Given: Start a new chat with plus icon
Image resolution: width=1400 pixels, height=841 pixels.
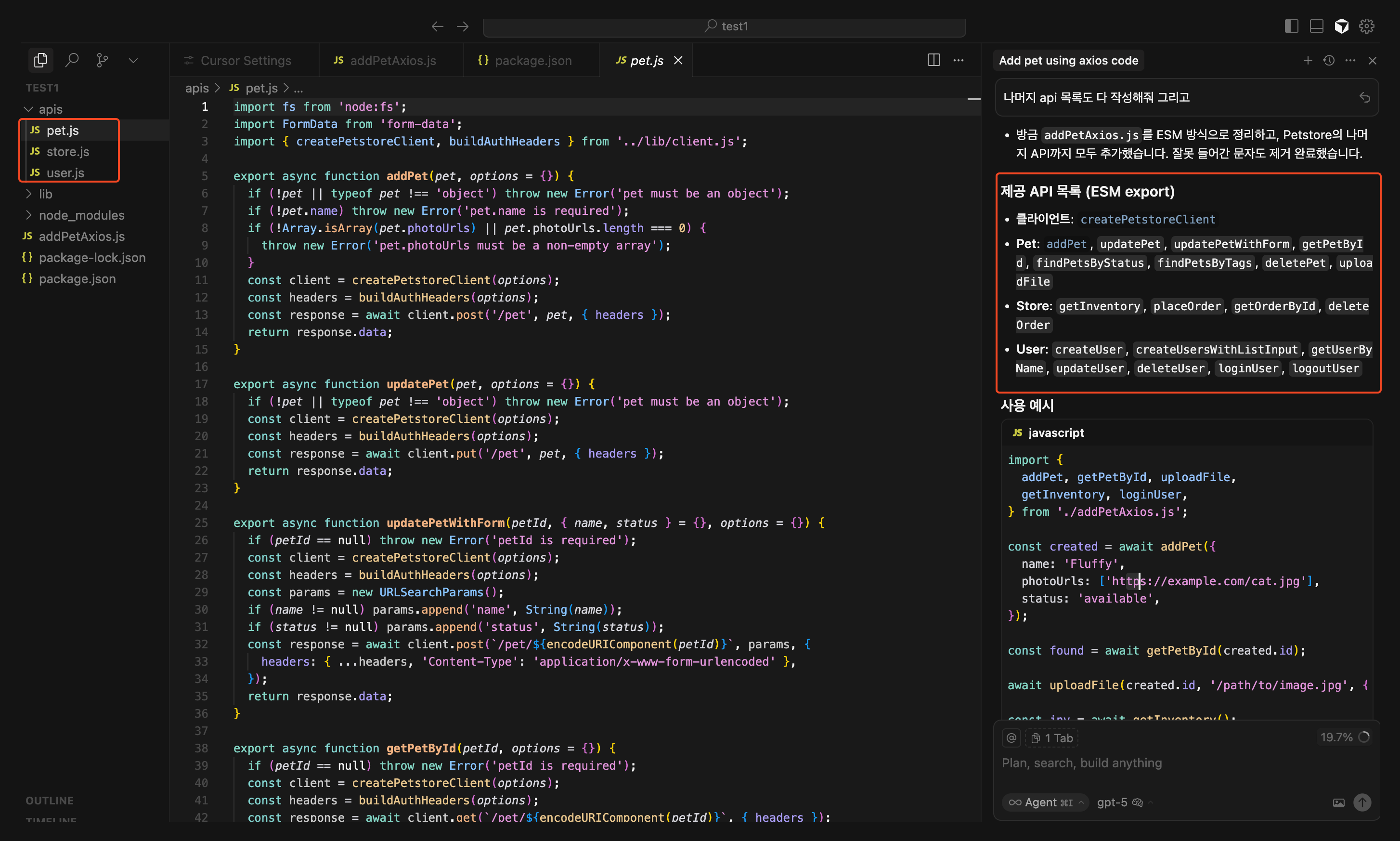Looking at the screenshot, I should pos(1307,60).
